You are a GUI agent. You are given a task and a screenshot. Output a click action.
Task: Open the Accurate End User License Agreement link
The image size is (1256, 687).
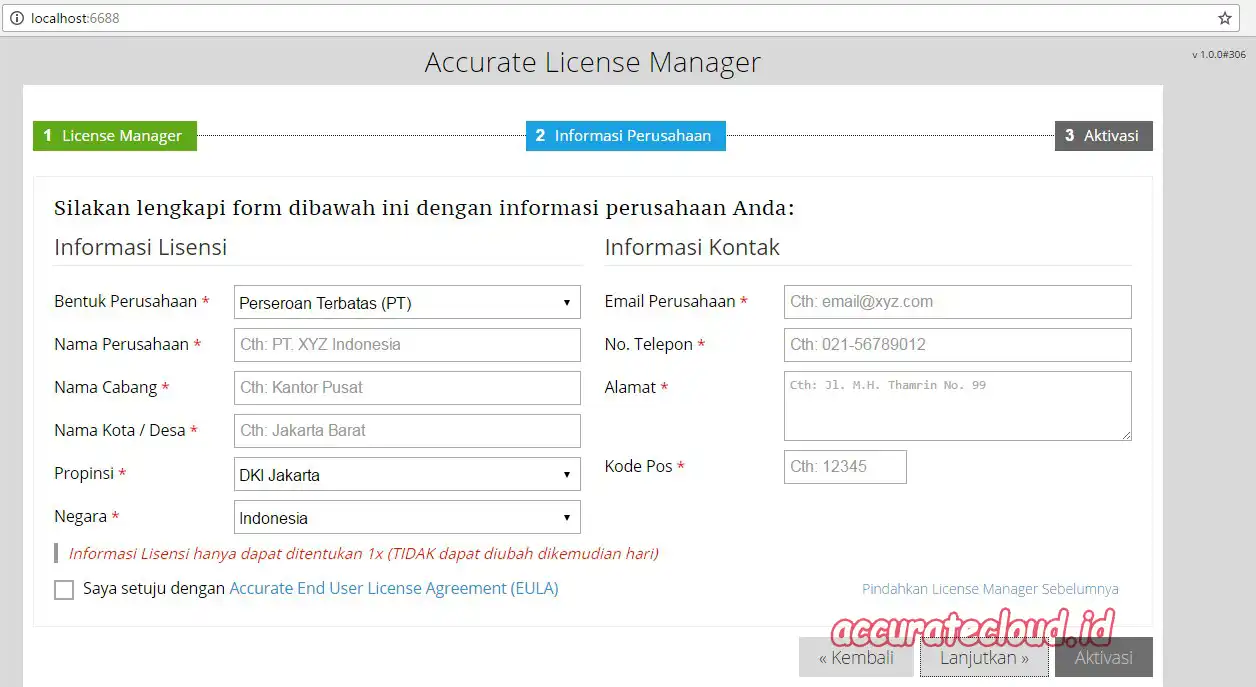pos(394,589)
